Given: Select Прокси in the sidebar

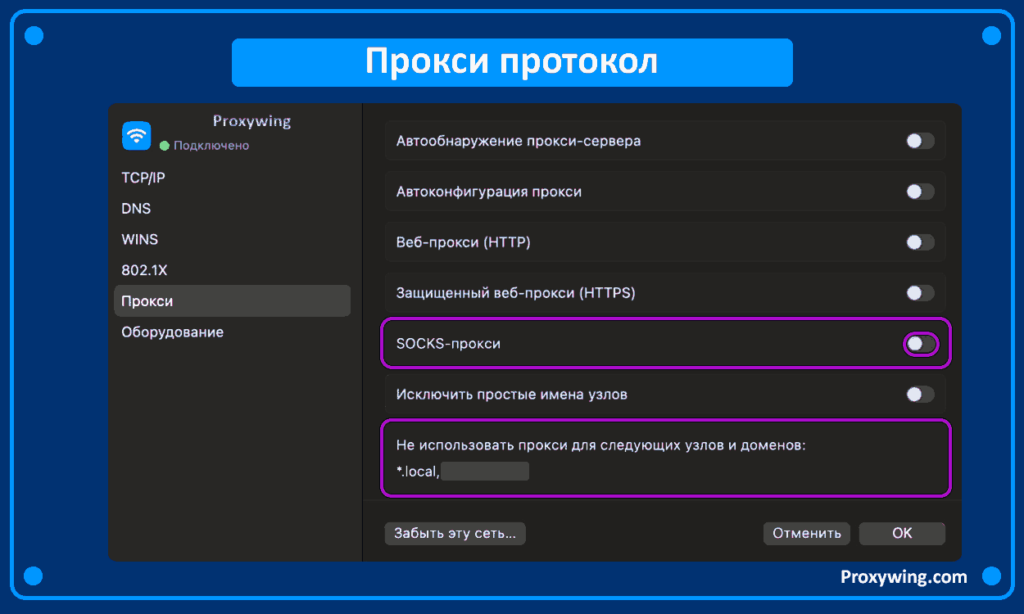Looking at the screenshot, I should [232, 301].
